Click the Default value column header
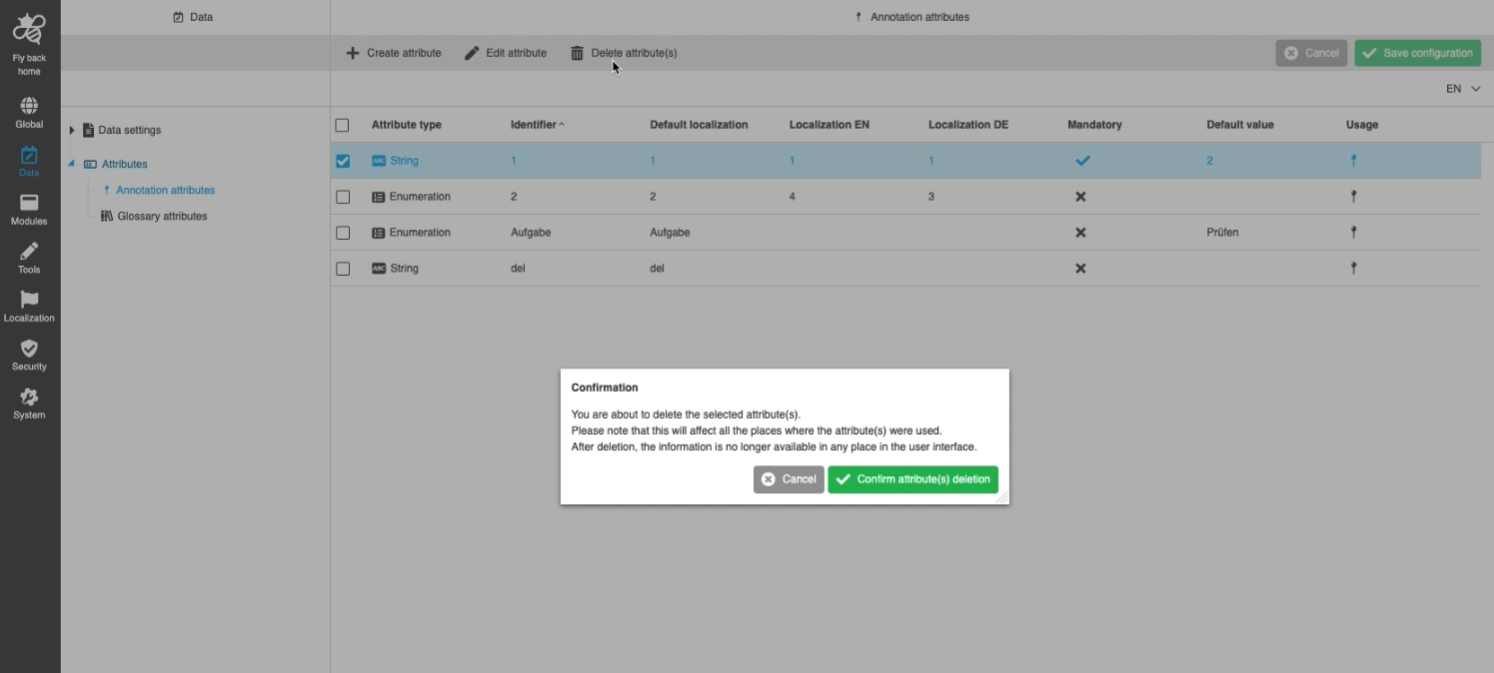The image size is (1494, 673). point(1240,125)
